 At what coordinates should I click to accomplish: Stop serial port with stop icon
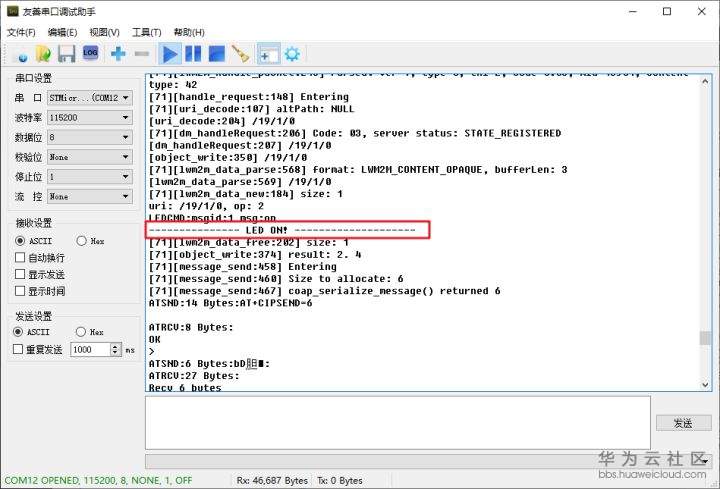pos(217,54)
